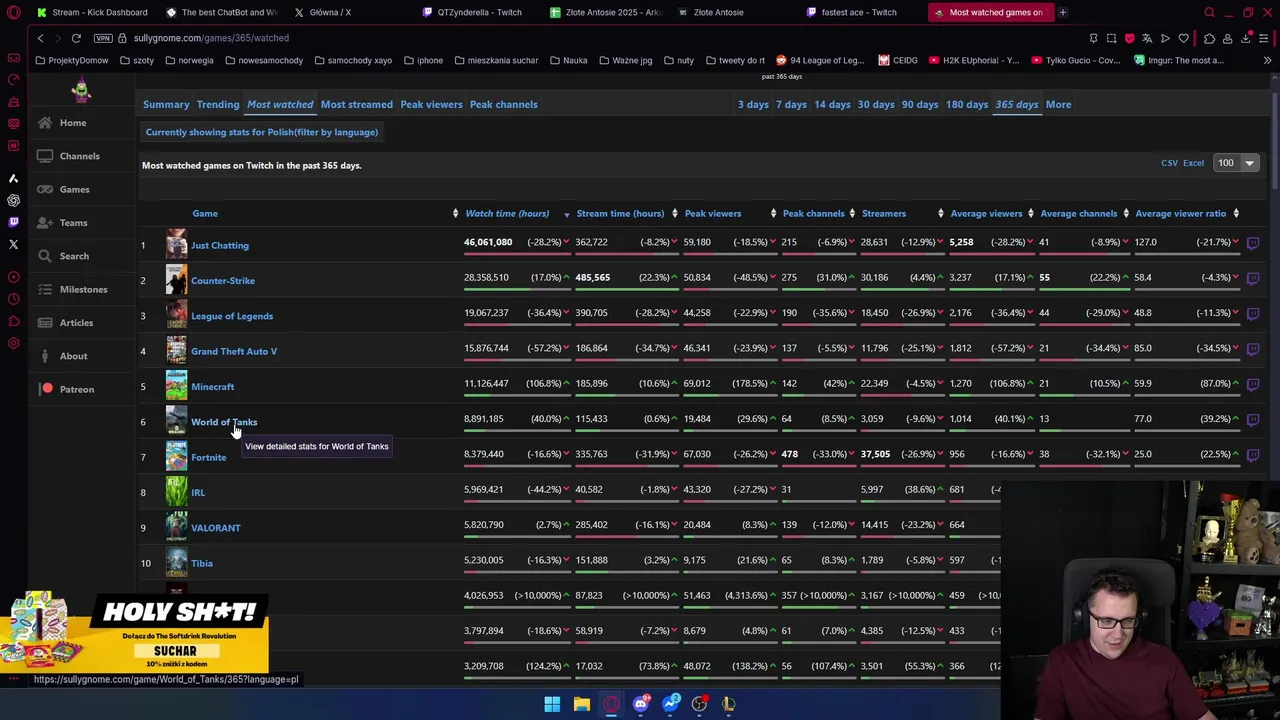Switch to the Peak viewers tab

[x=431, y=104]
